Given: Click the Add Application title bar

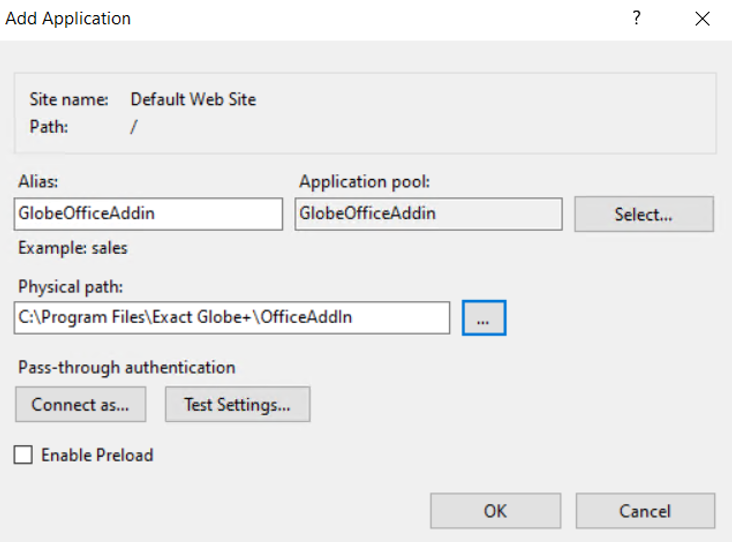Looking at the screenshot, I should coord(308,19).
